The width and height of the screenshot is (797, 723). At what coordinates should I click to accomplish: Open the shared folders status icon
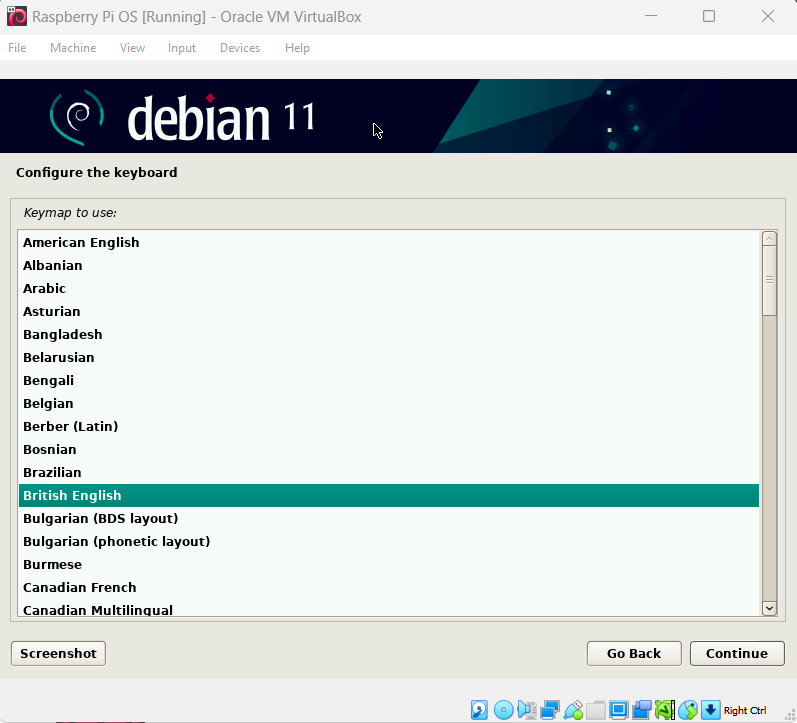click(x=596, y=710)
